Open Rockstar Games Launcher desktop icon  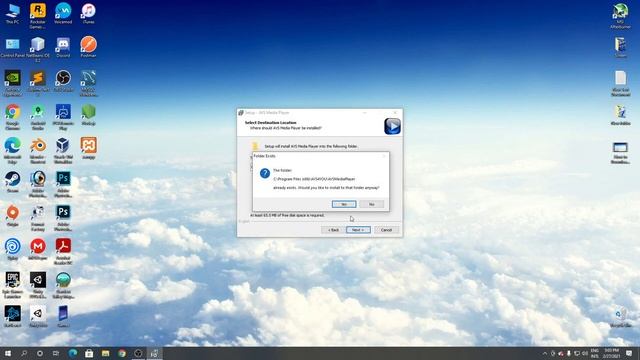point(38,16)
